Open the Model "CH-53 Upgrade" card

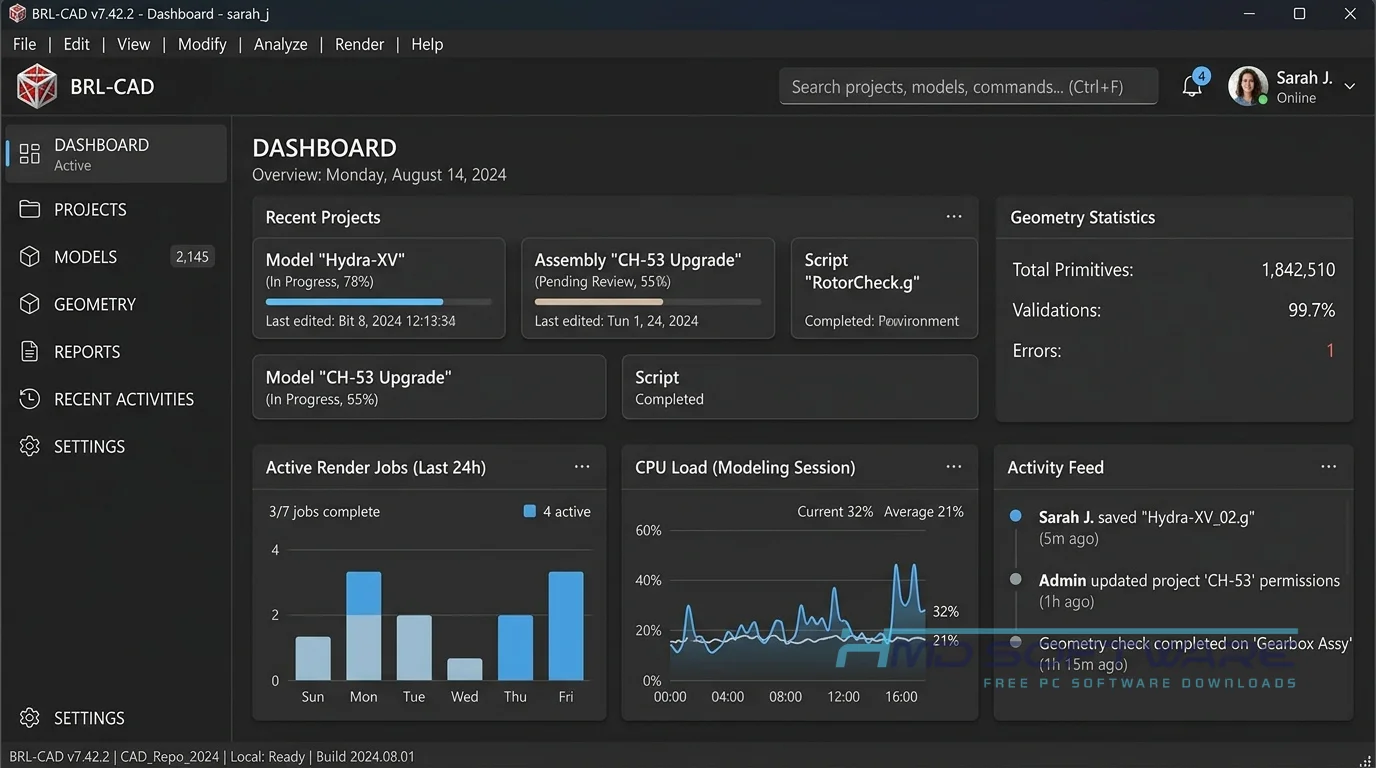click(429, 387)
